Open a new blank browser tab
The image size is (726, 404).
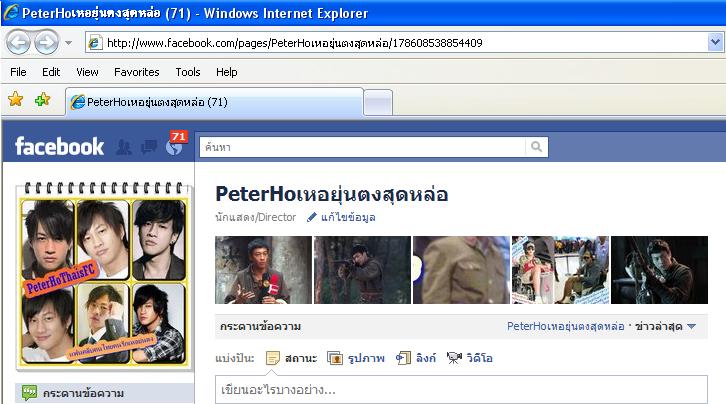coord(378,103)
